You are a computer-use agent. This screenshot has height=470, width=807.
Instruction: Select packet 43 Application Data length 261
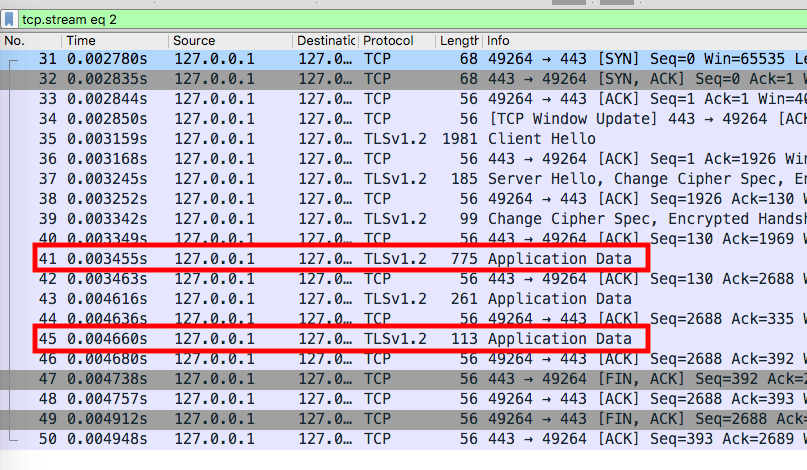point(404,299)
